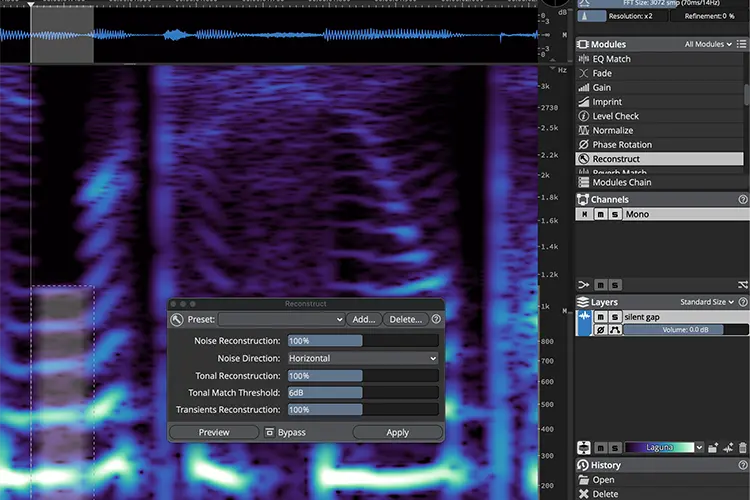
Task: Mute the silent gap layer
Action: (x=600, y=317)
